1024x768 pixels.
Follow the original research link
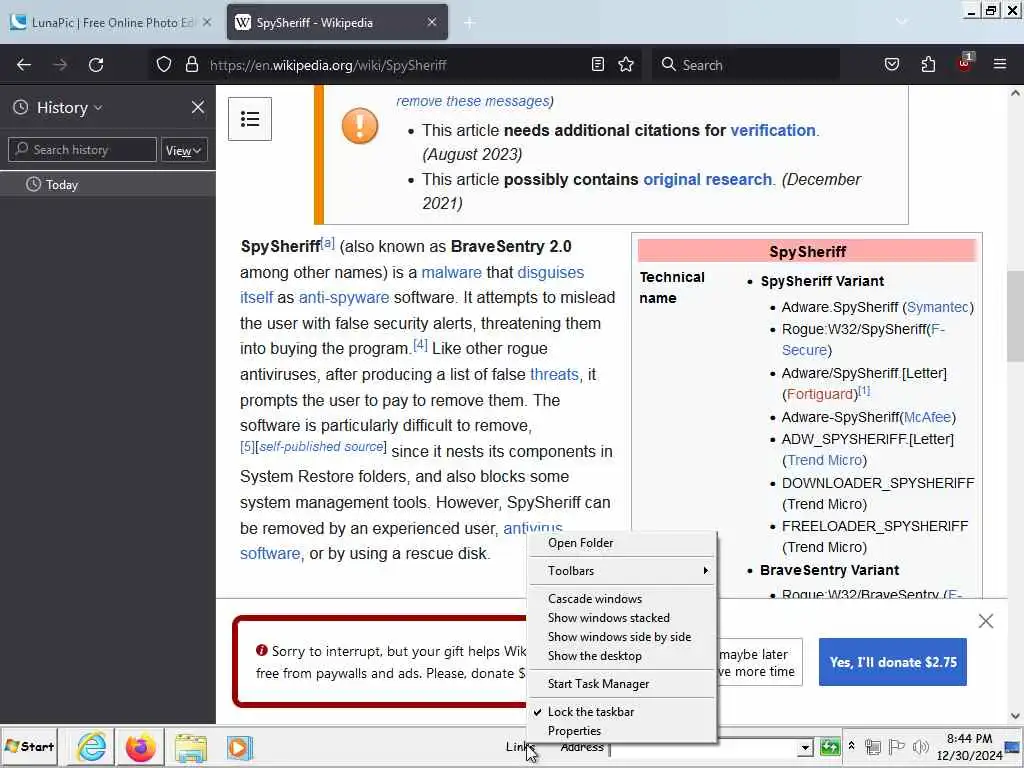[707, 180]
